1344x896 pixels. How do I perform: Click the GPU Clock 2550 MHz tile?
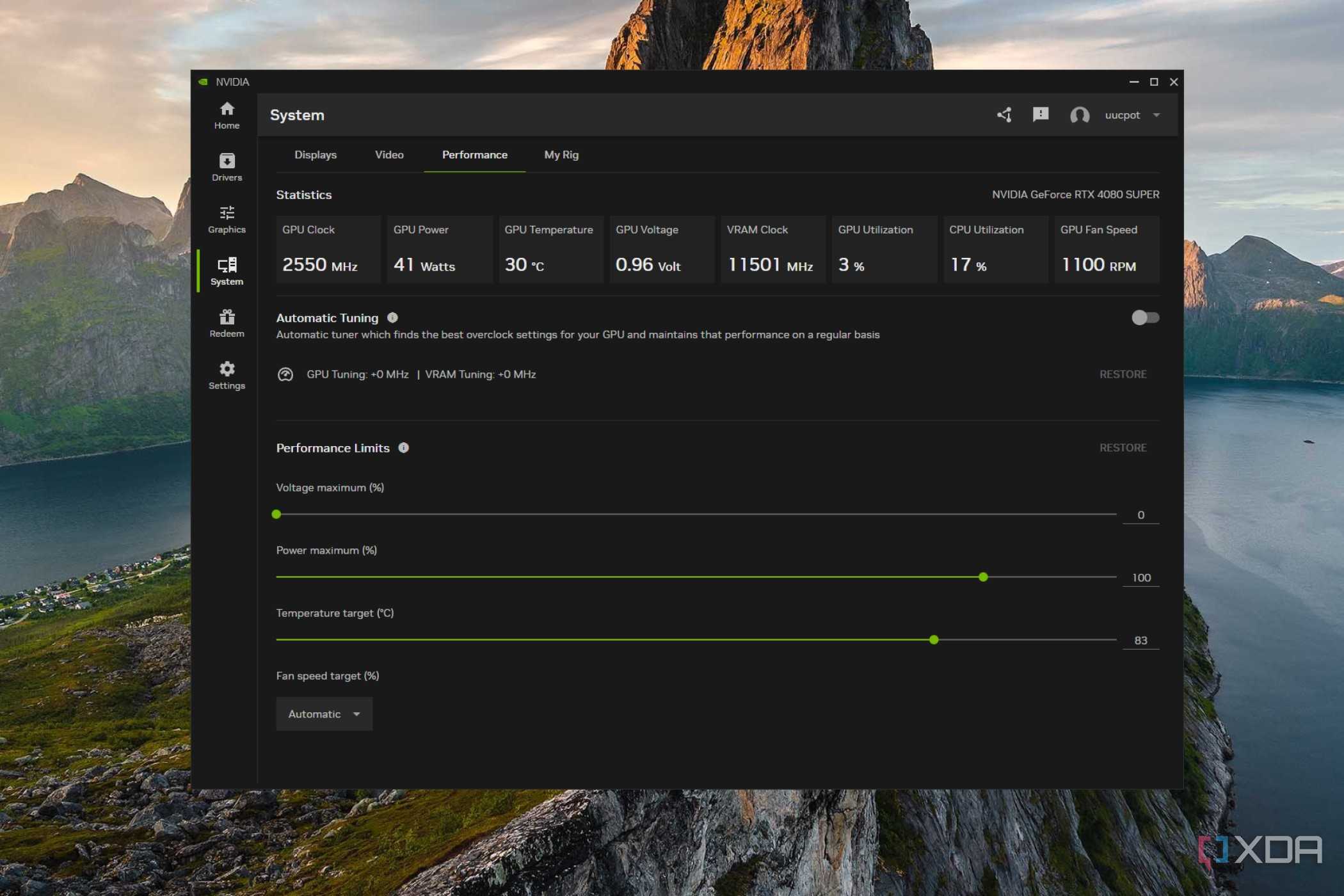click(x=328, y=250)
